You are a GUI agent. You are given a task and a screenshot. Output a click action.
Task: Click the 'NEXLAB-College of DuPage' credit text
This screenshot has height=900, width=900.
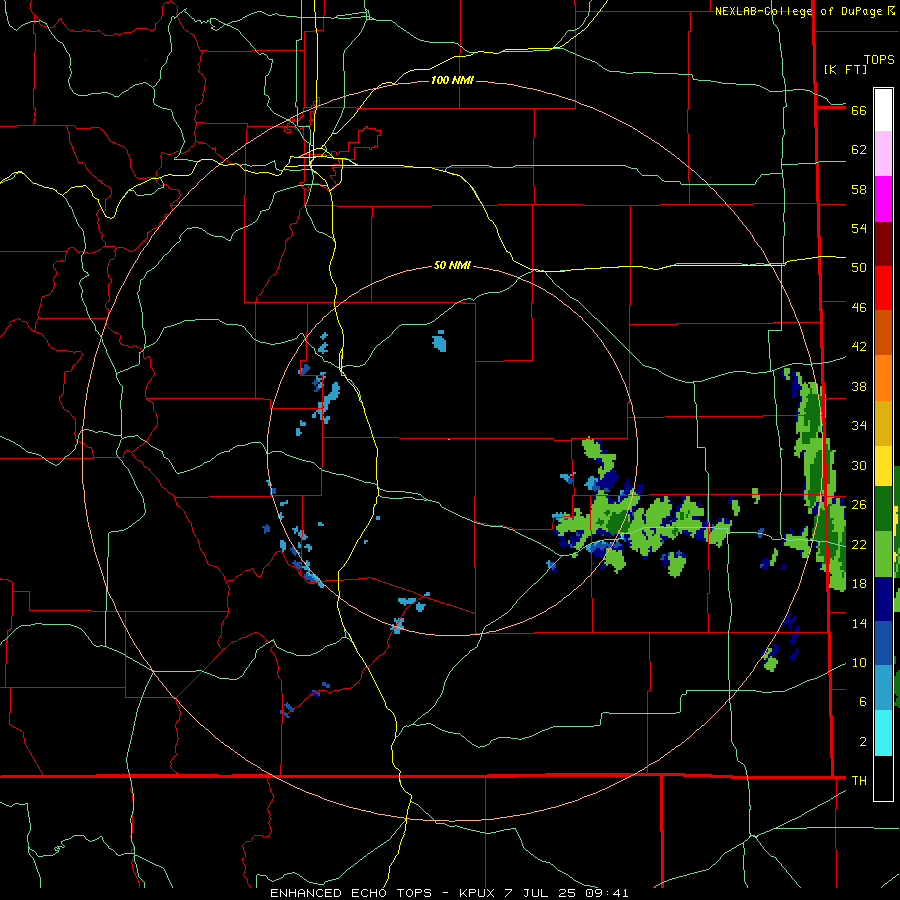click(800, 11)
